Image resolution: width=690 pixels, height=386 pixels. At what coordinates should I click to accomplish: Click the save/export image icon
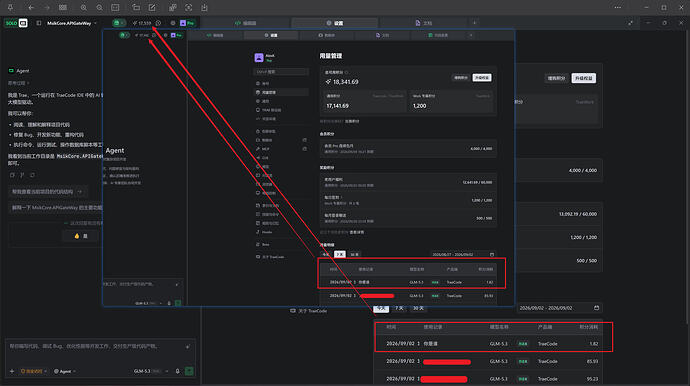(204, 7)
